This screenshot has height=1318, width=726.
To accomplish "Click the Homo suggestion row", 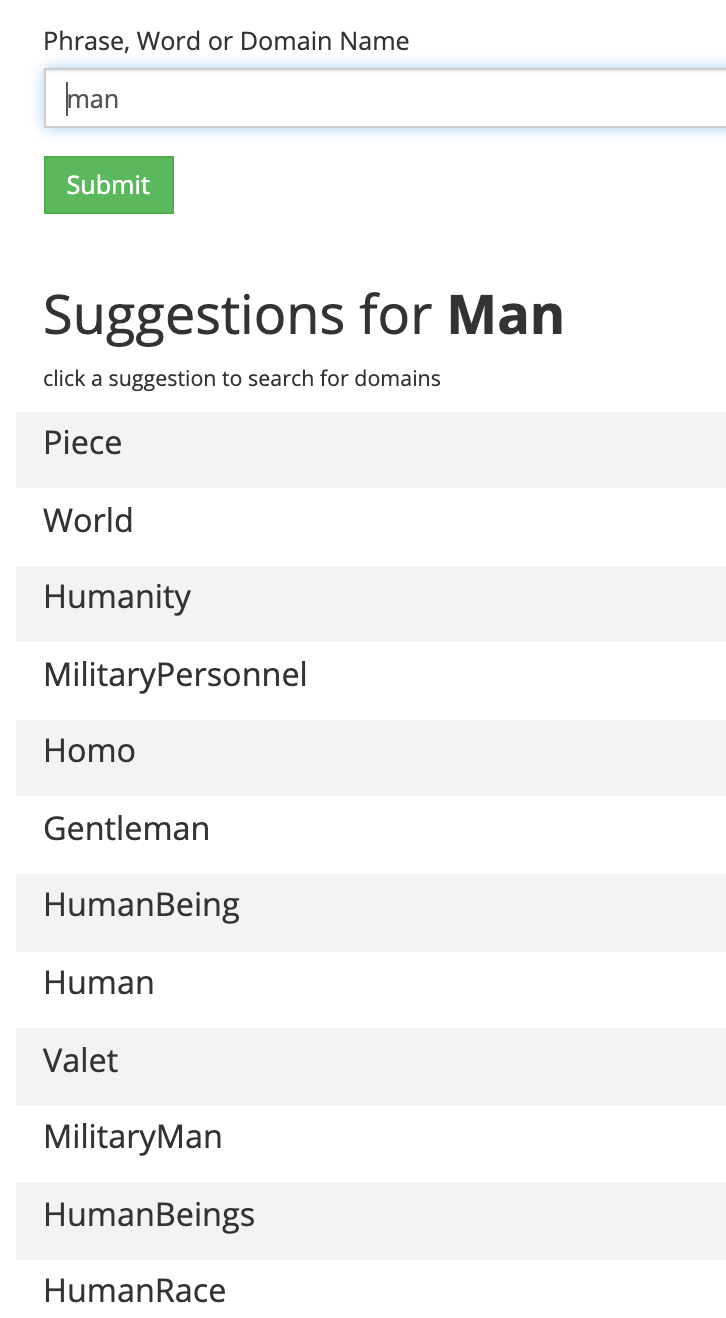I will point(89,751).
